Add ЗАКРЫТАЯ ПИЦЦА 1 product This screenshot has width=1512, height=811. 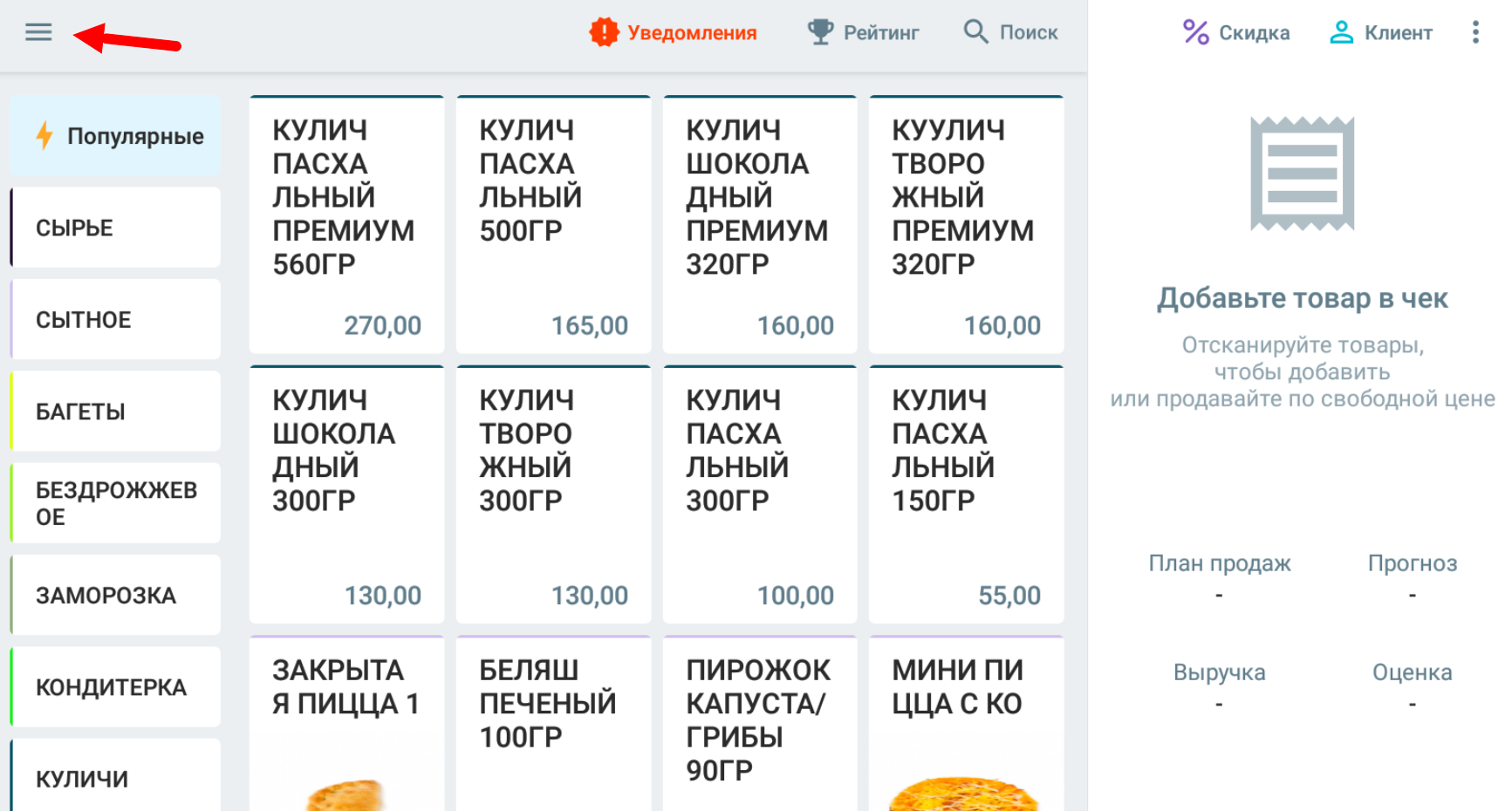(x=346, y=724)
